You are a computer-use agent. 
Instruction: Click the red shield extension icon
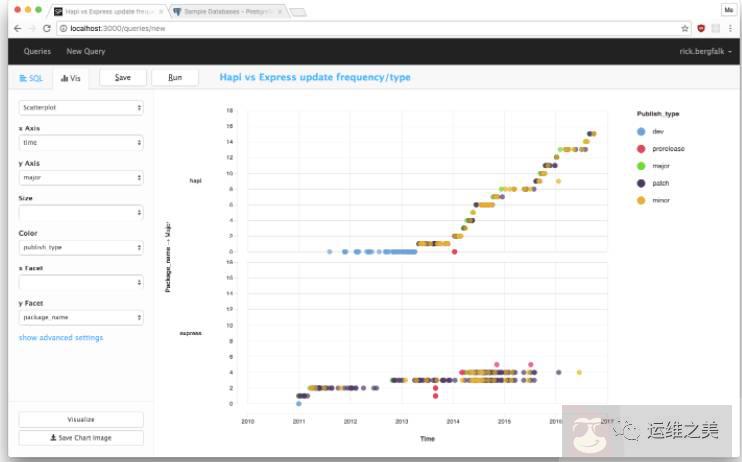click(701, 29)
